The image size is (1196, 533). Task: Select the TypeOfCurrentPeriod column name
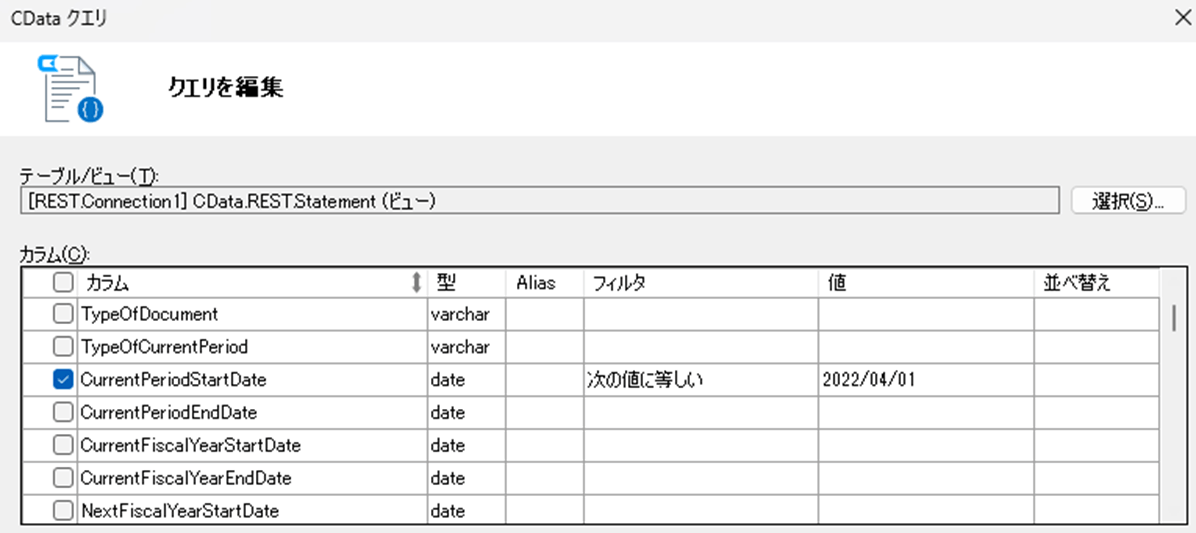tap(164, 347)
